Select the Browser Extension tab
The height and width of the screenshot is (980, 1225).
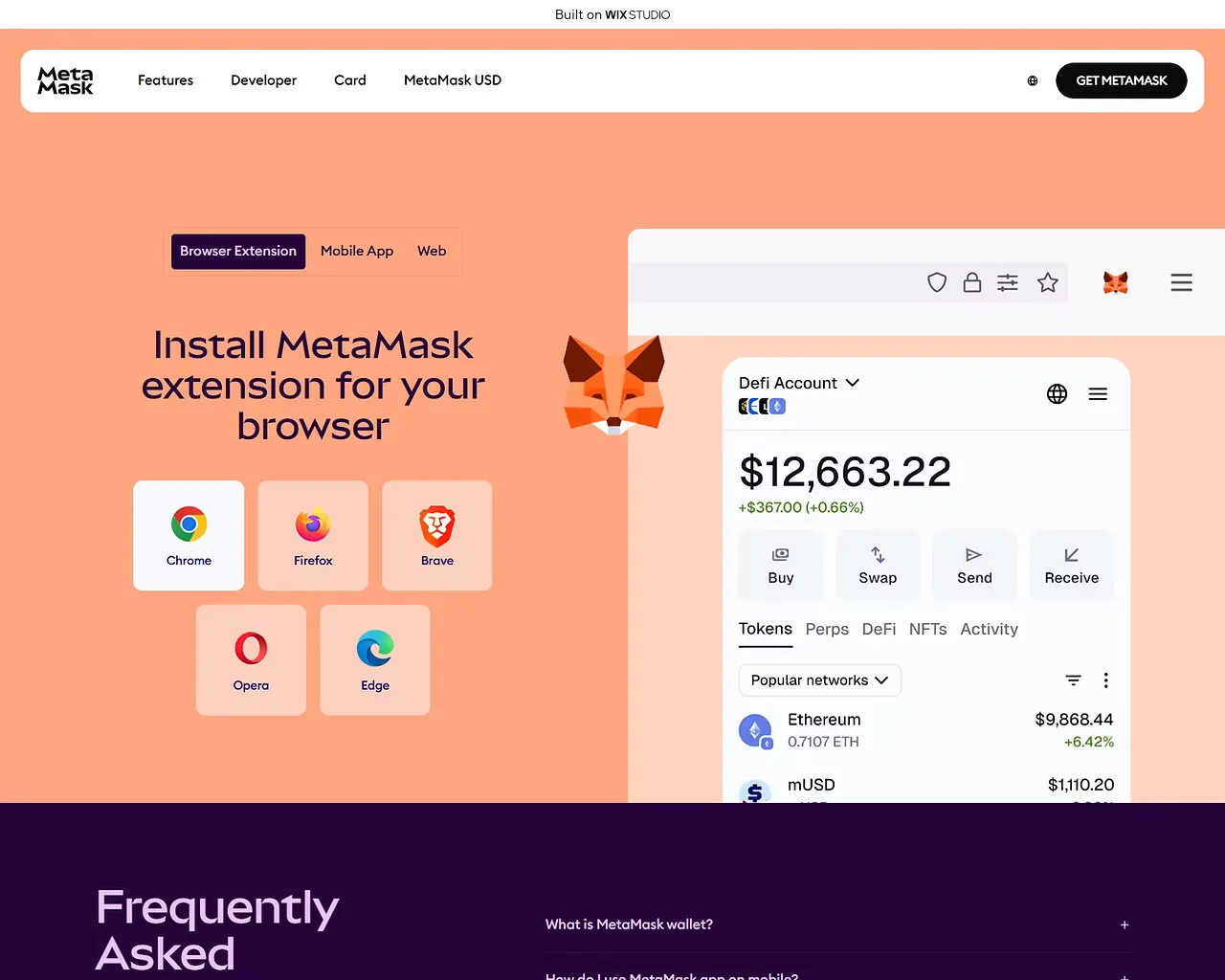[238, 252]
